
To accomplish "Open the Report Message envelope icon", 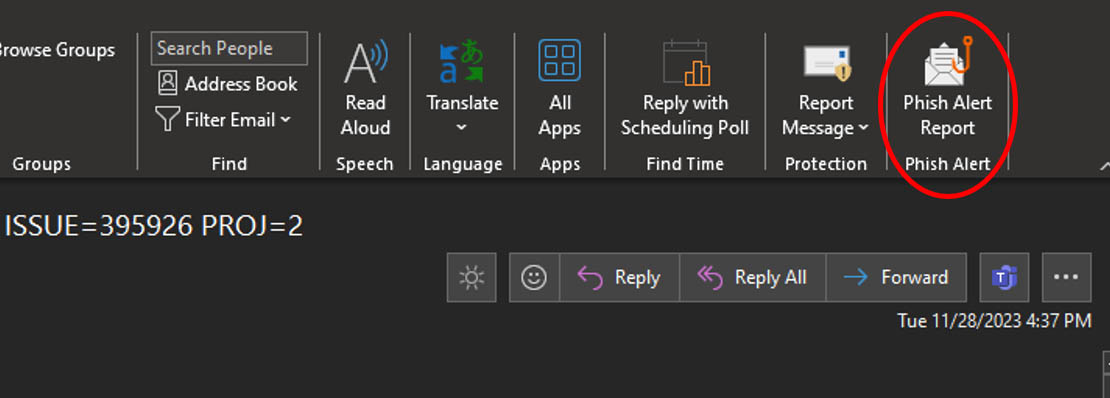I will [826, 62].
